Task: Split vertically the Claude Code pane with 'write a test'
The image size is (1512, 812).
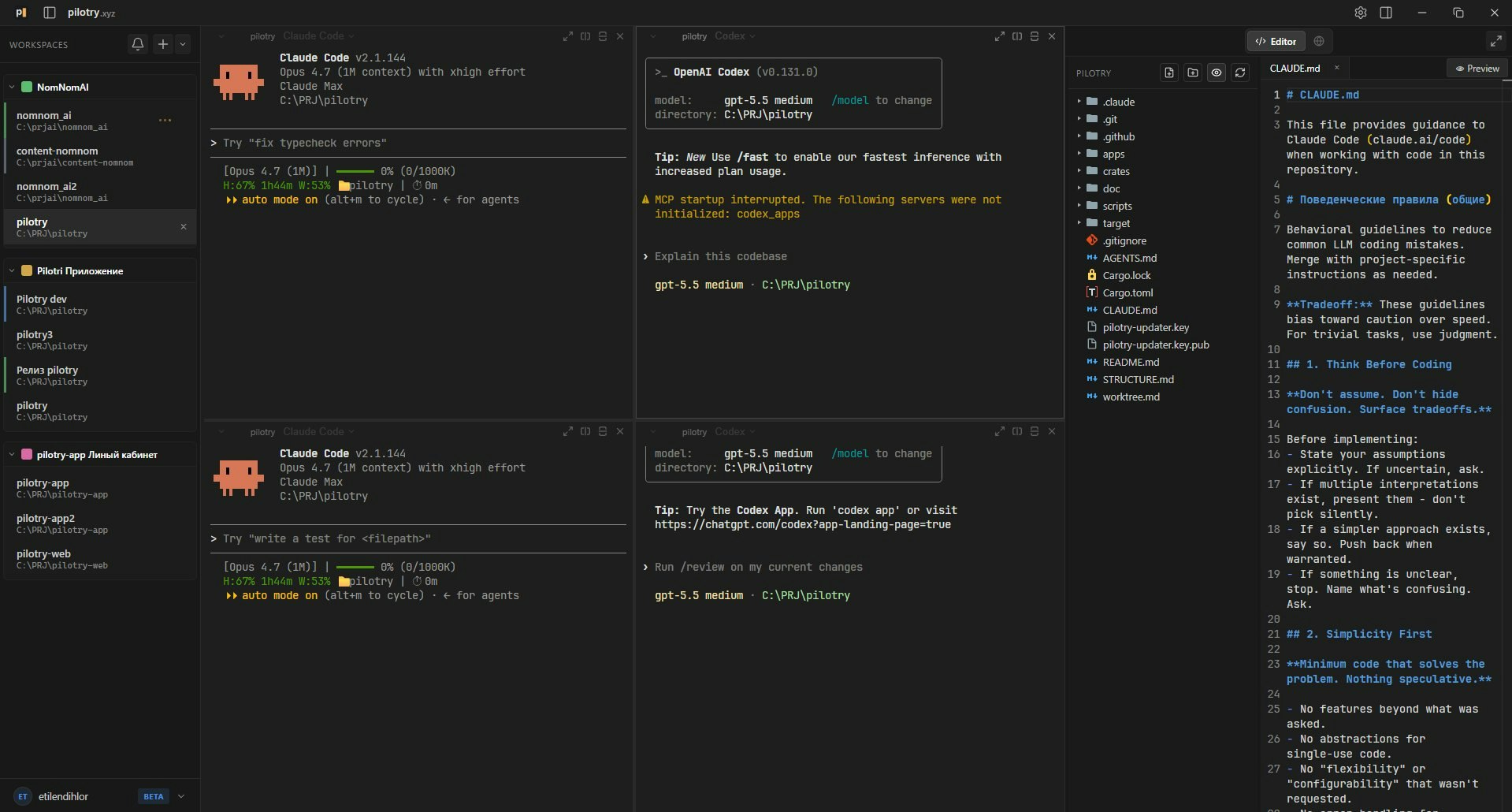Action: tap(585, 431)
